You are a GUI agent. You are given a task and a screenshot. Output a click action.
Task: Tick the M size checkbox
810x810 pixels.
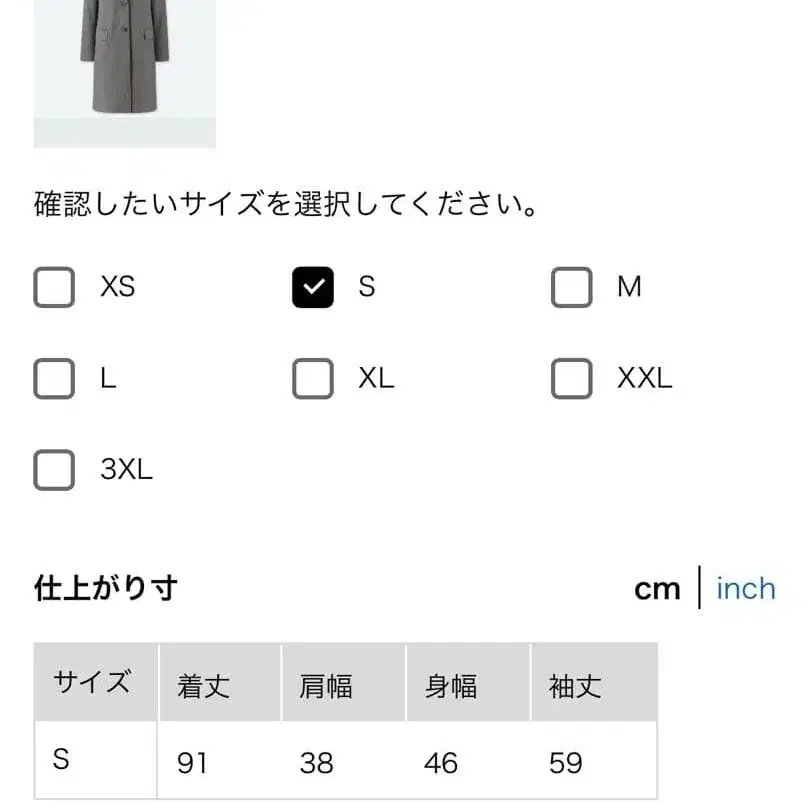point(571,288)
